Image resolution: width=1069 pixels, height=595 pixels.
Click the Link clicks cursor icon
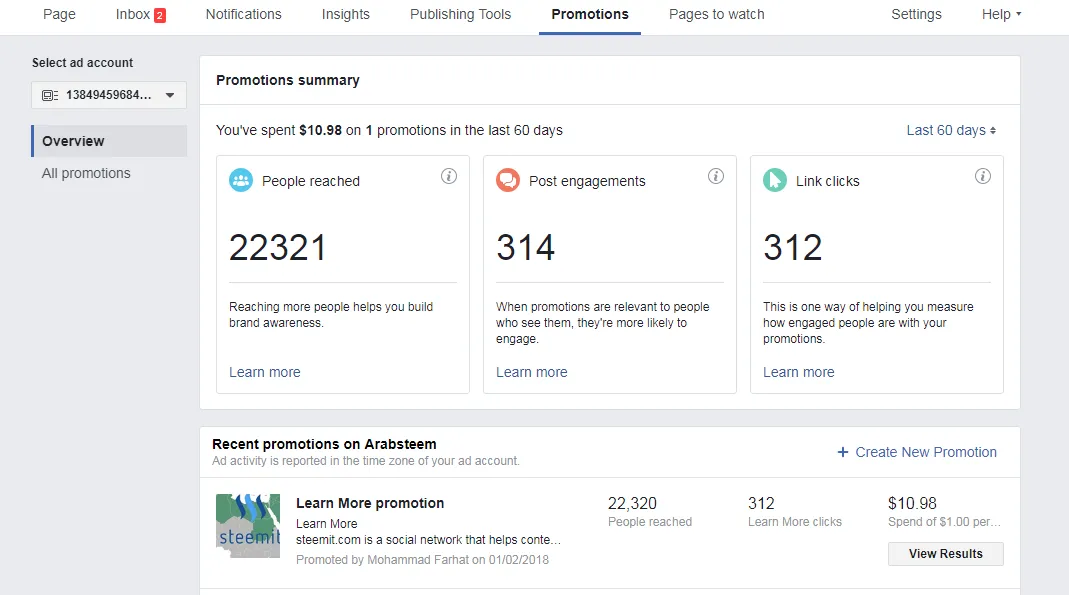click(x=774, y=181)
